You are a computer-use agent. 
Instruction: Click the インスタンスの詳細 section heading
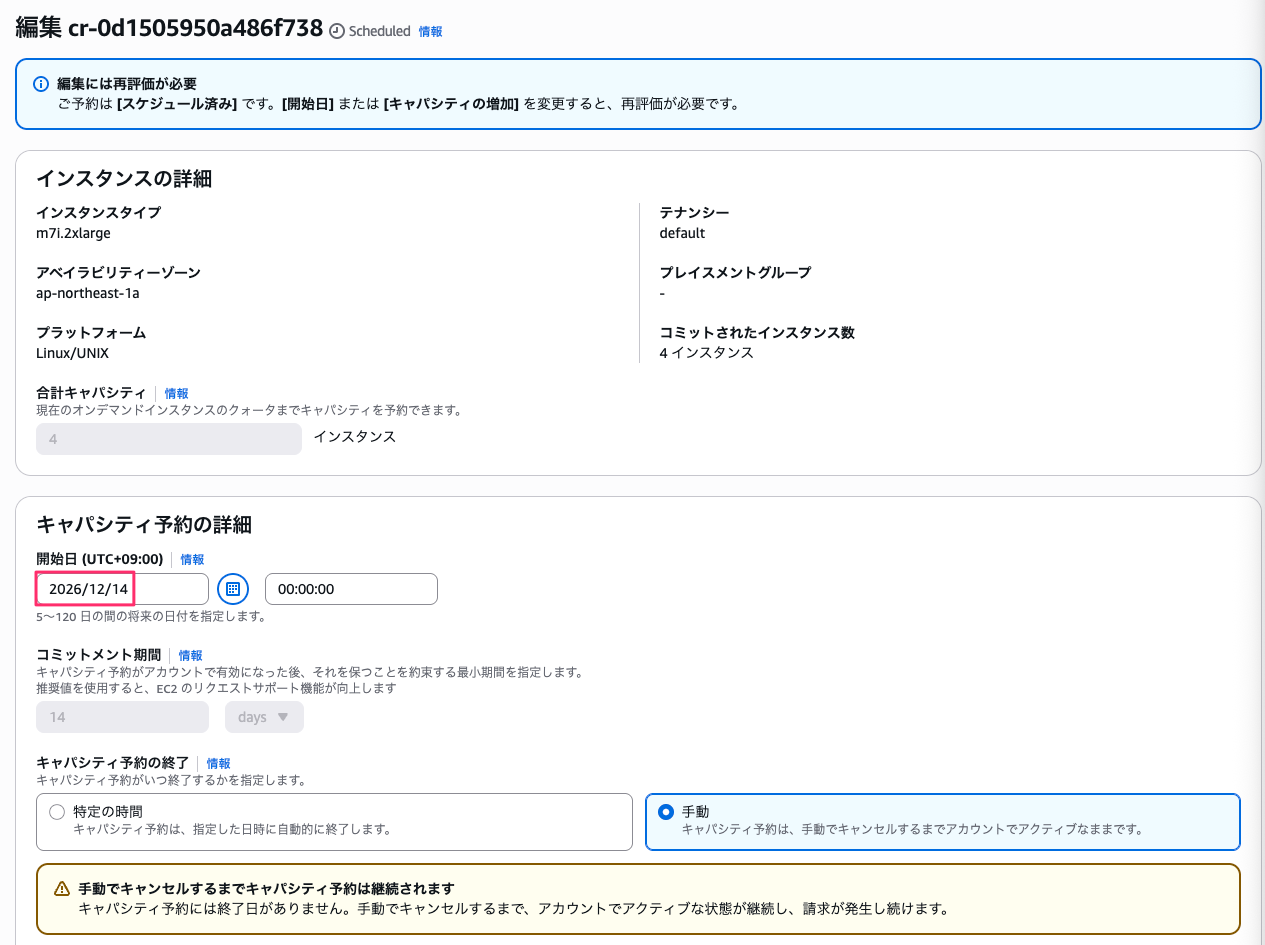pos(124,179)
